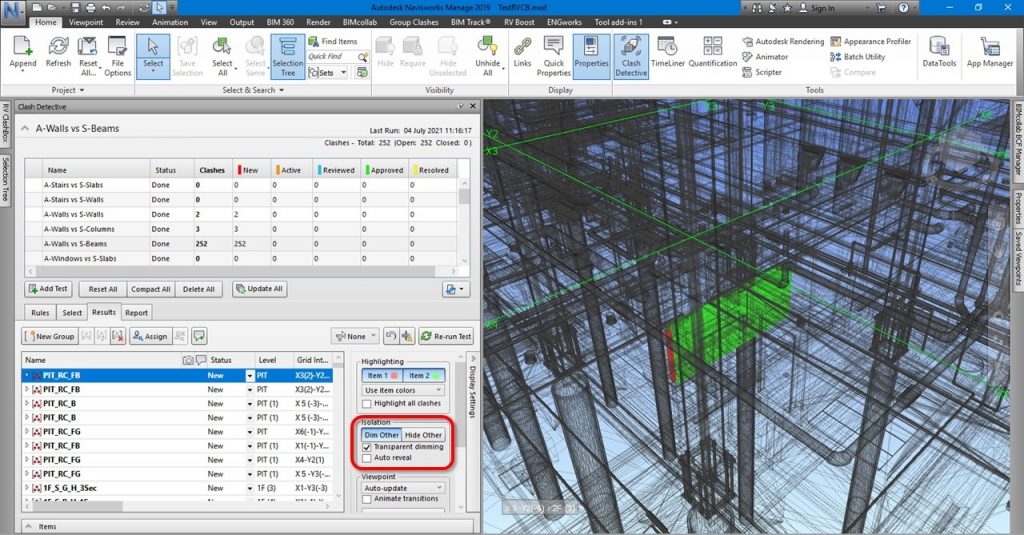Enable Animate transitions checkbox
Viewport: 1024px width, 535px height.
pos(367,499)
